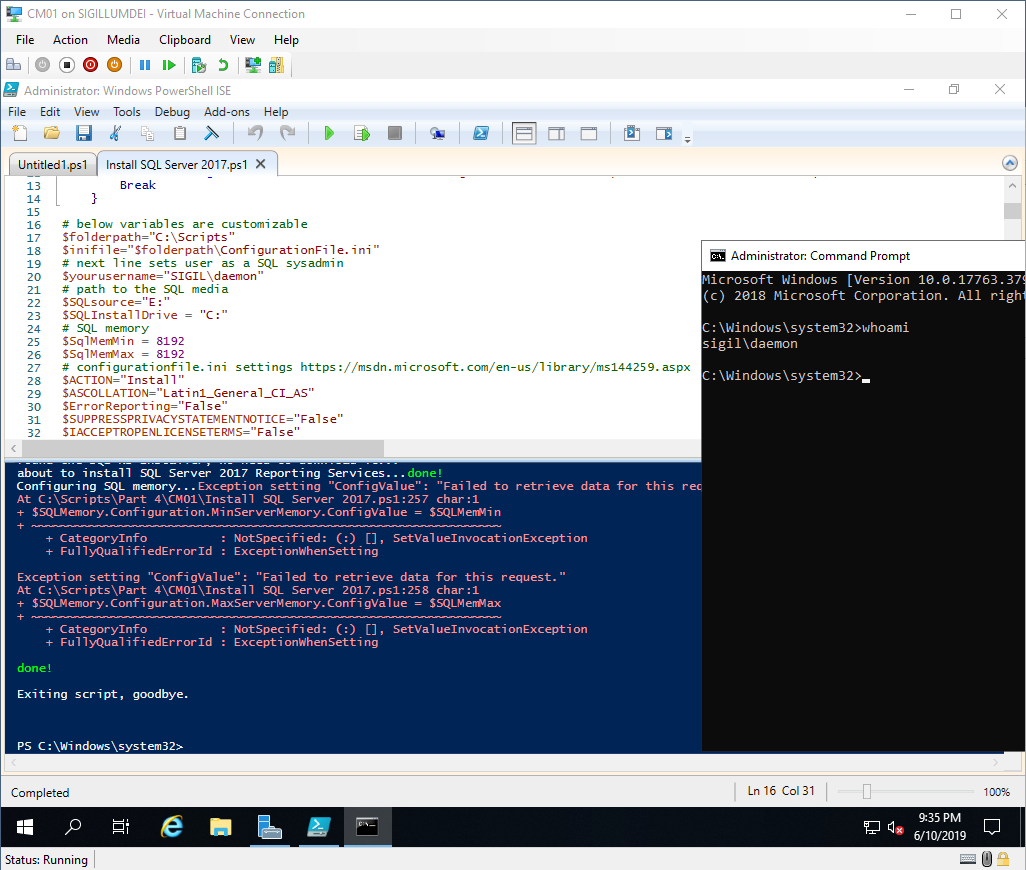Click the script pane vertical scrollbar thumb

click(x=1012, y=211)
